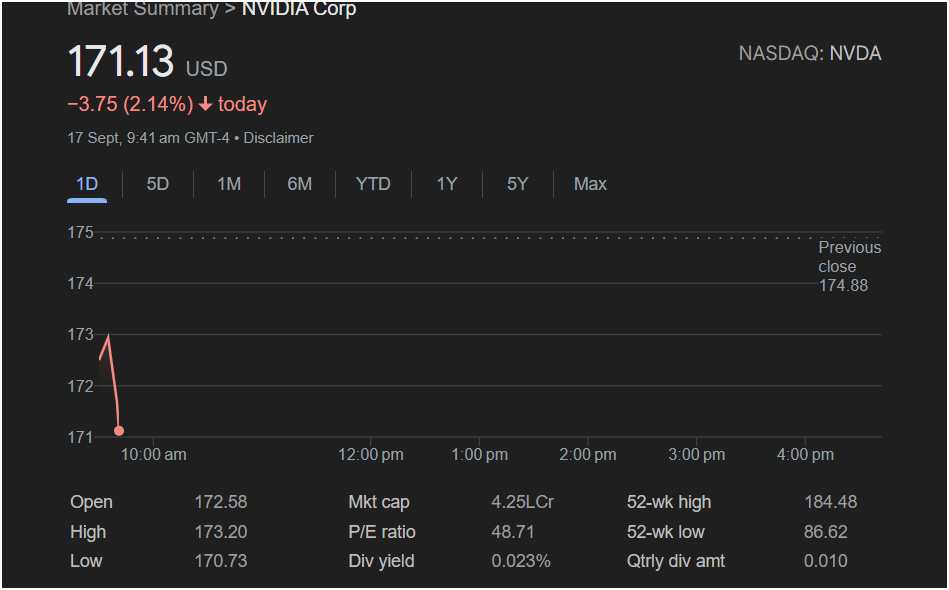This screenshot has height=590, width=949.
Task: Select the 1D time range tab
Action: 87,184
